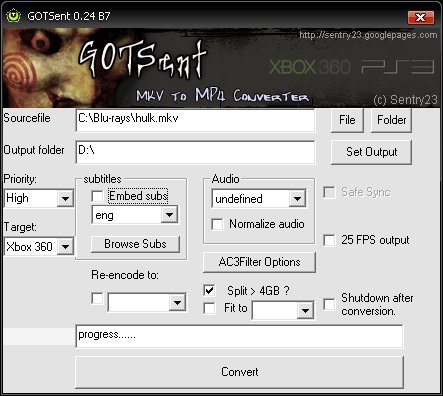Click the Xbox 360 logo in banner

coord(310,67)
